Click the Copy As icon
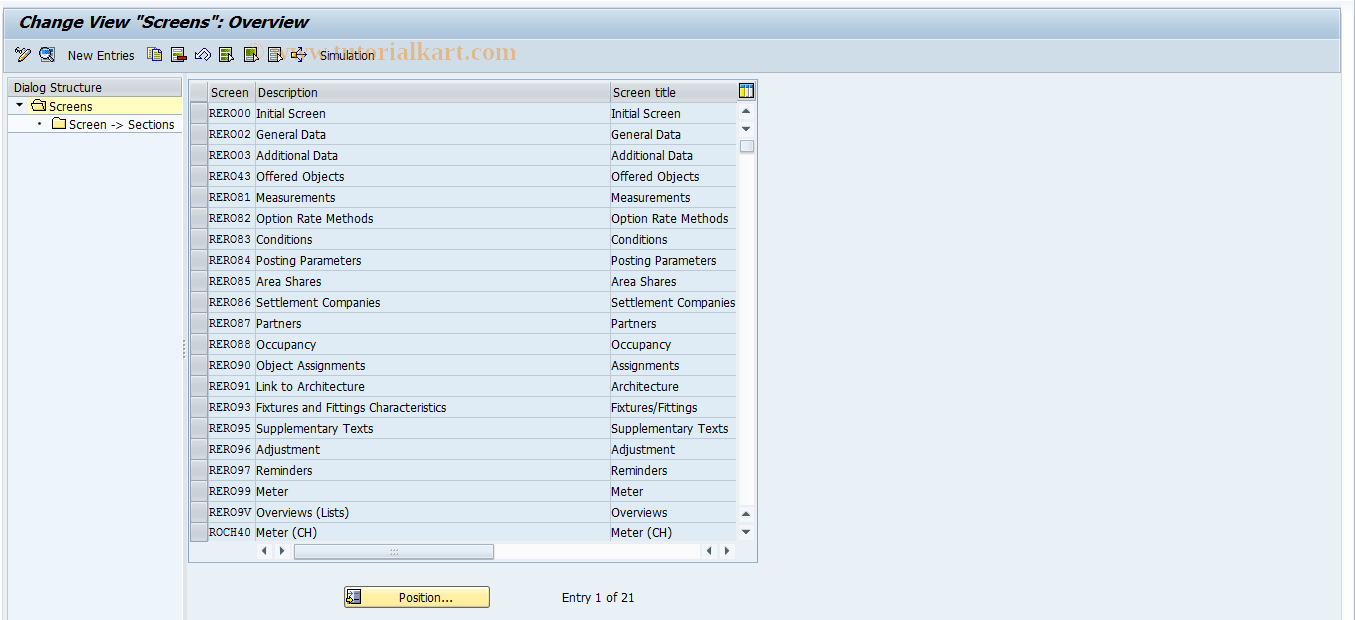 pyautogui.click(x=154, y=55)
